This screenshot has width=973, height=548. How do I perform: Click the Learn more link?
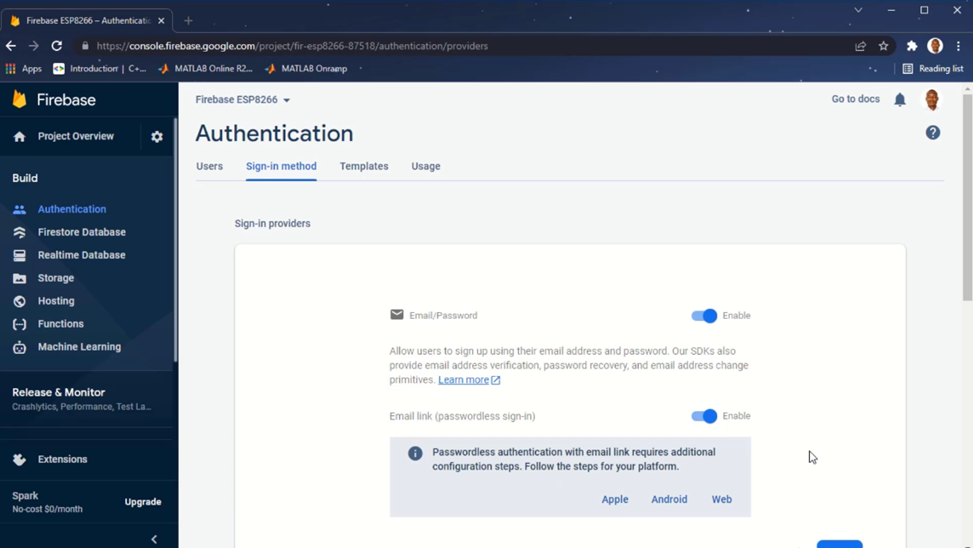tap(464, 380)
